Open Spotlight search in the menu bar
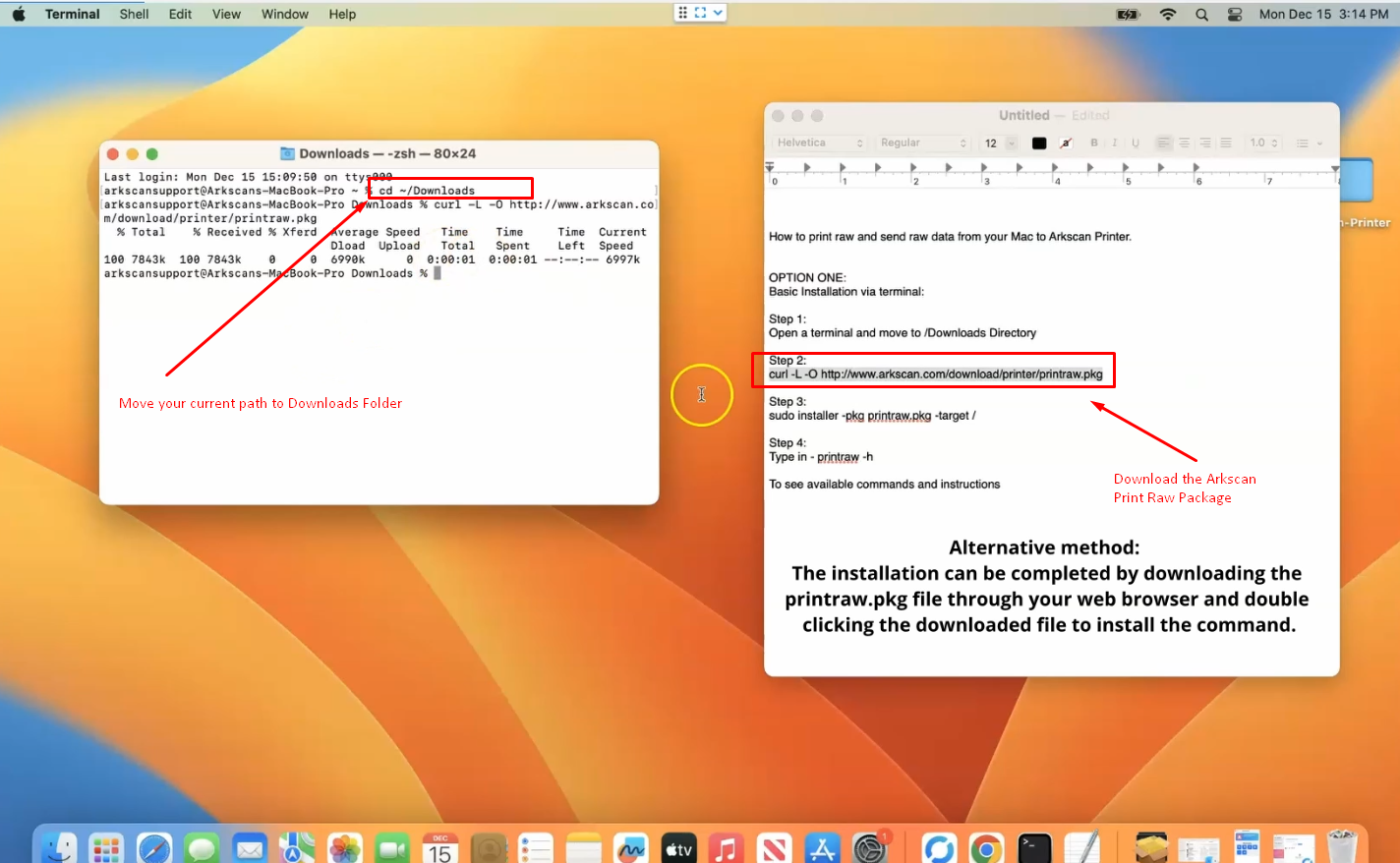Viewport: 1400px width, 863px height. [1201, 14]
